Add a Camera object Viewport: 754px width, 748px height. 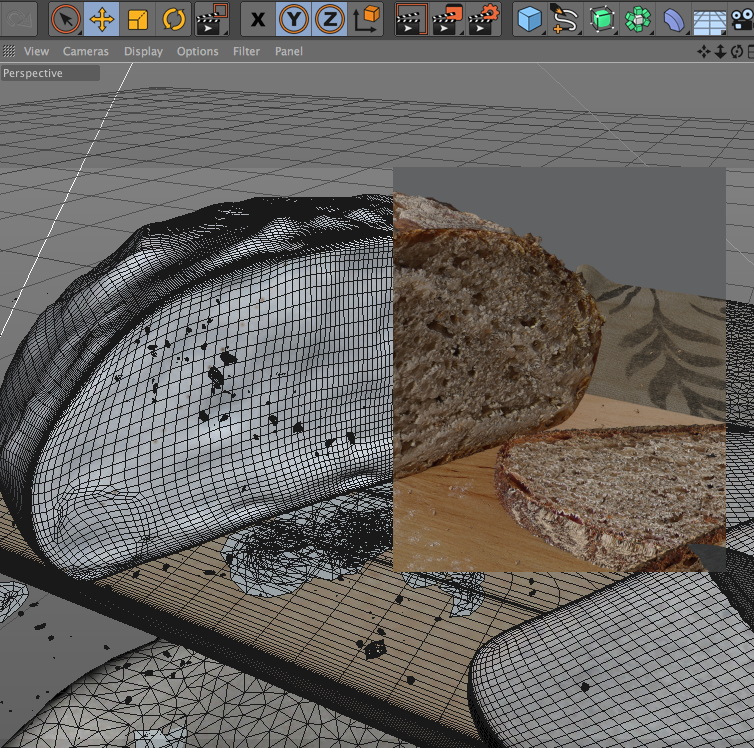[742, 19]
